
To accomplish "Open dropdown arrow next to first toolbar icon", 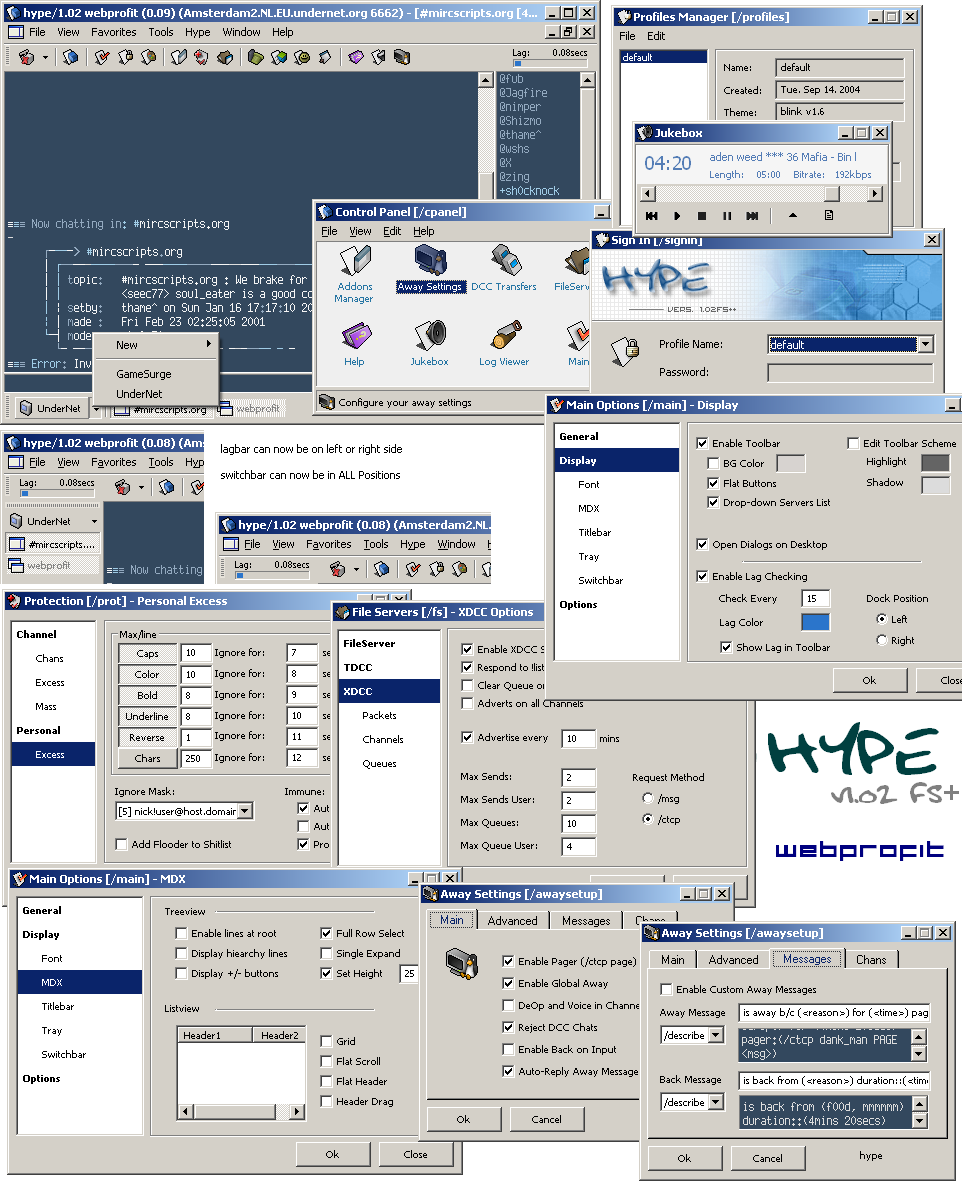I will 45,57.
